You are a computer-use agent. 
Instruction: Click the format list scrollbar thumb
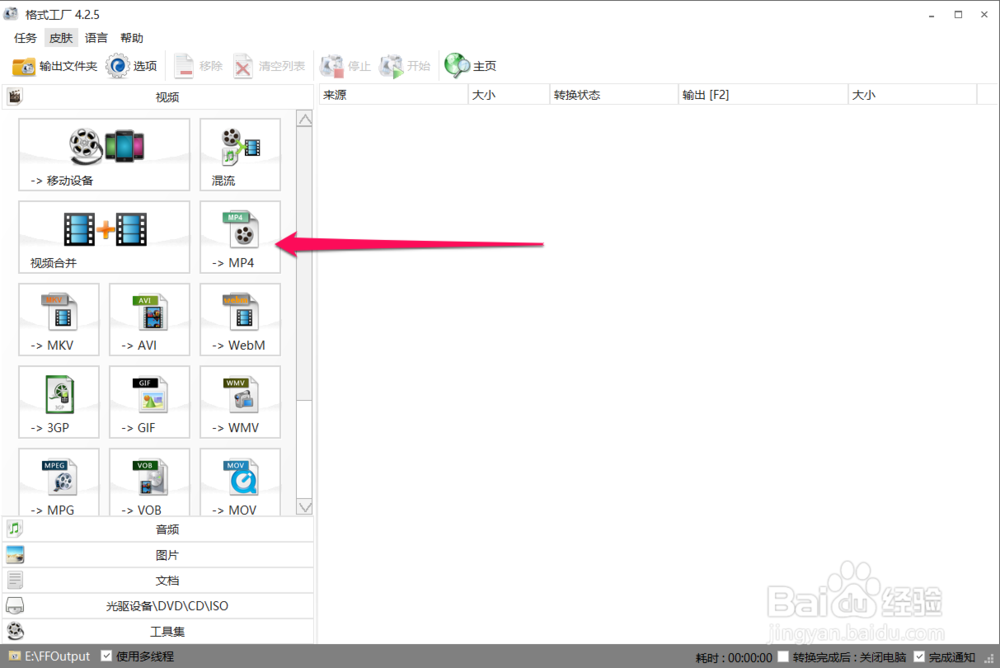(x=305, y=264)
